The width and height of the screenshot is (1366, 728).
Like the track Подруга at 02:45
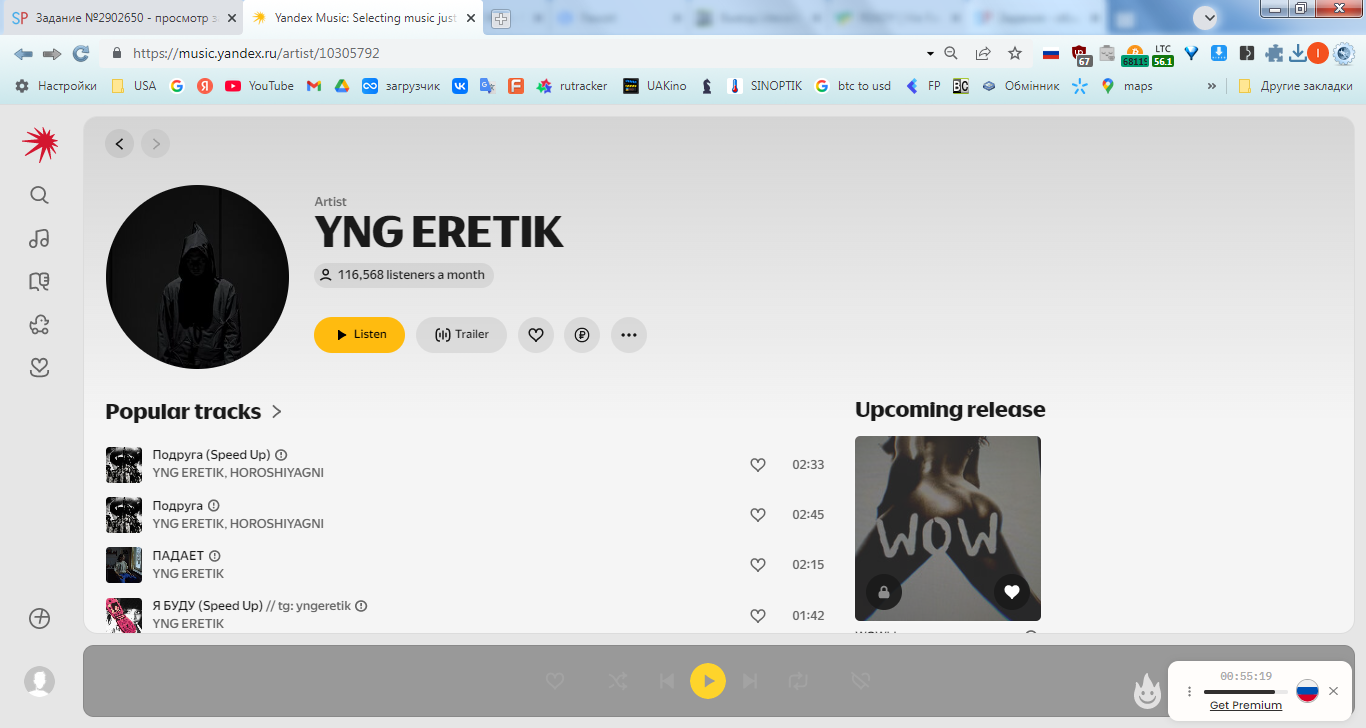[758, 514]
